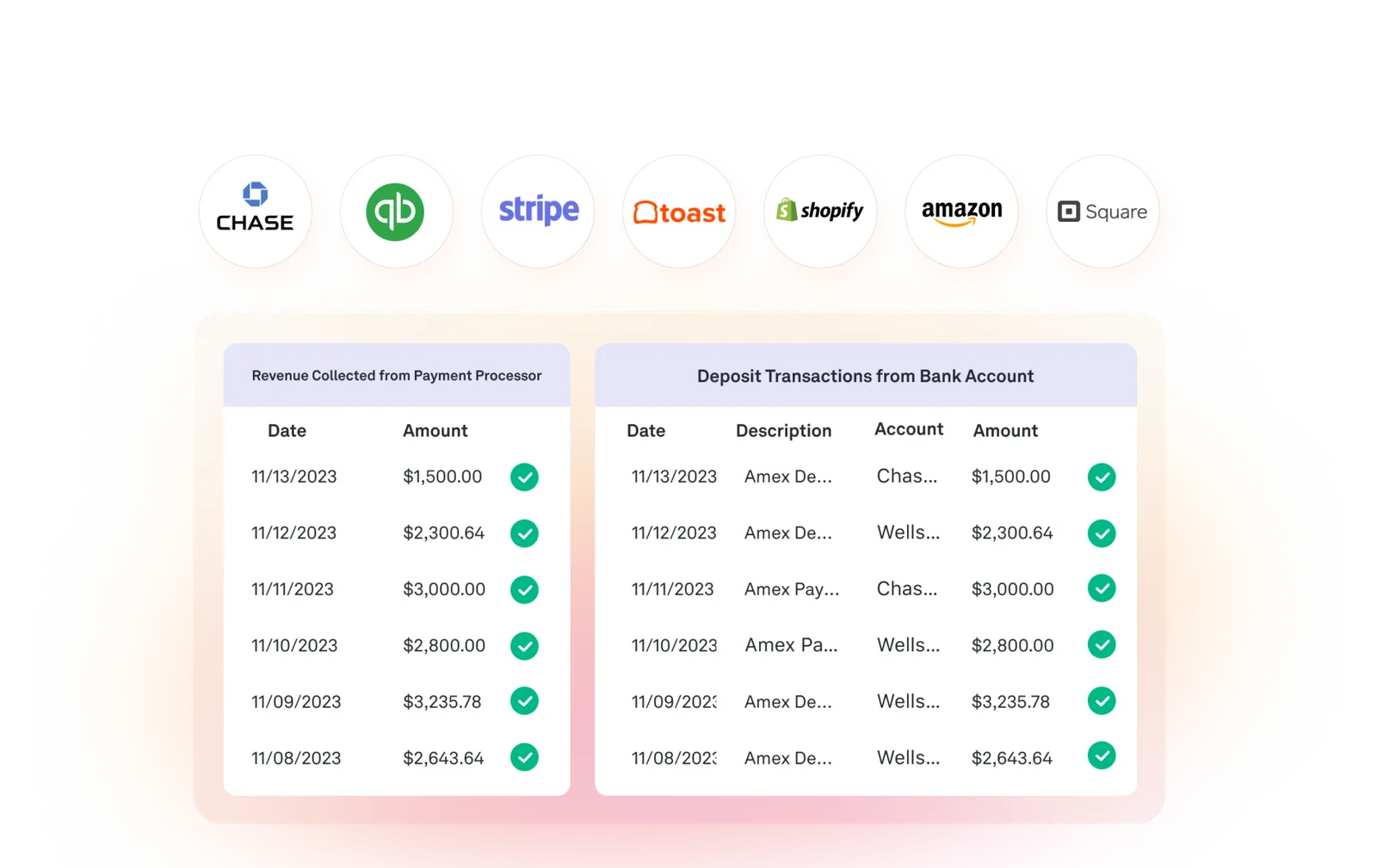Click deposit checkmark for 11/11/2023 Amex Pay row

(1102, 588)
